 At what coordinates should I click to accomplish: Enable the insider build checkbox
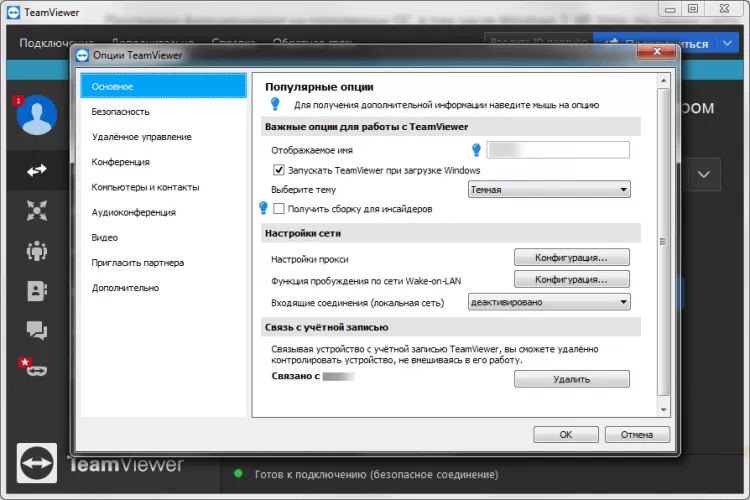278,209
